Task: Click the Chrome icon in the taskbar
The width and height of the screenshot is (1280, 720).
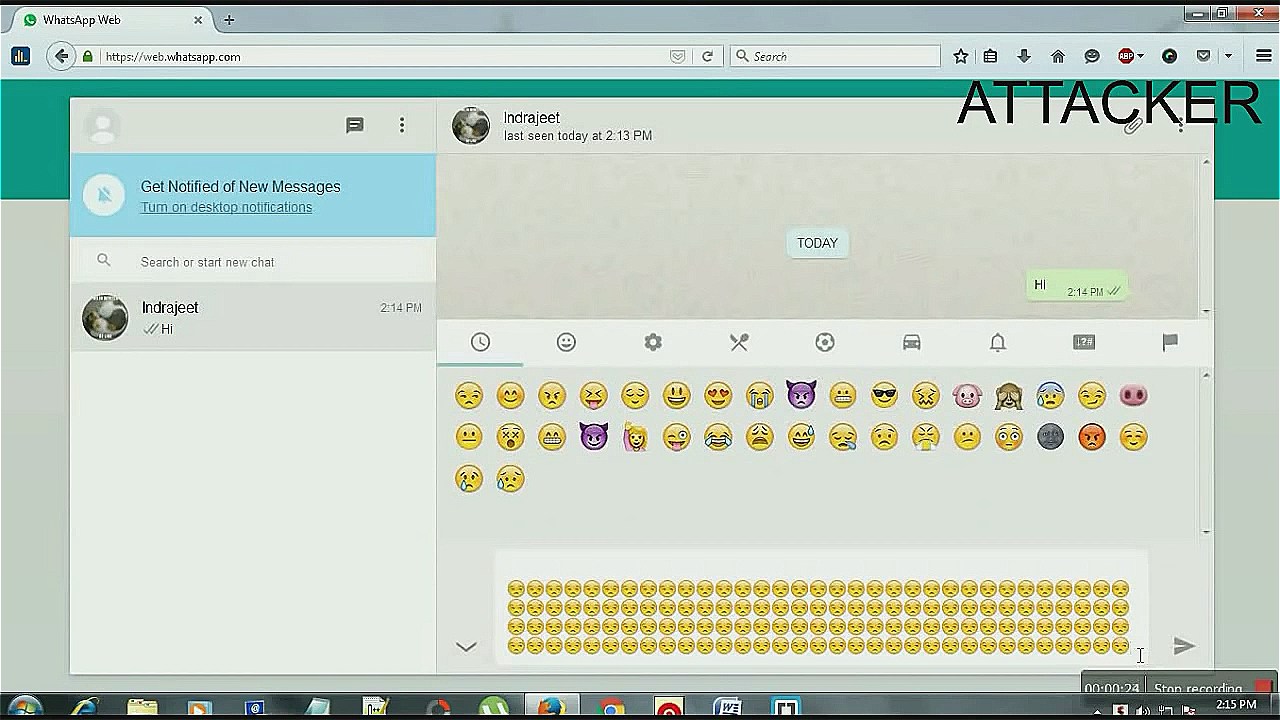Action: [613, 708]
